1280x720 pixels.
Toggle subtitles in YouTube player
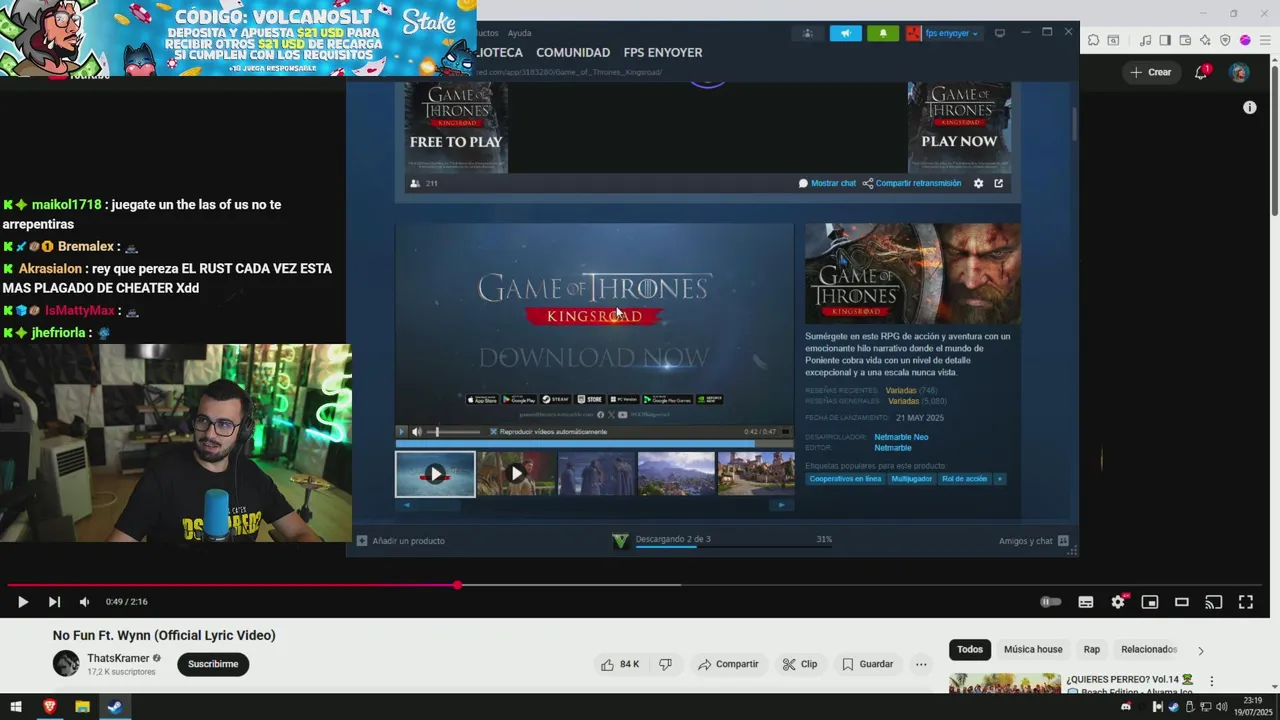coord(1086,602)
